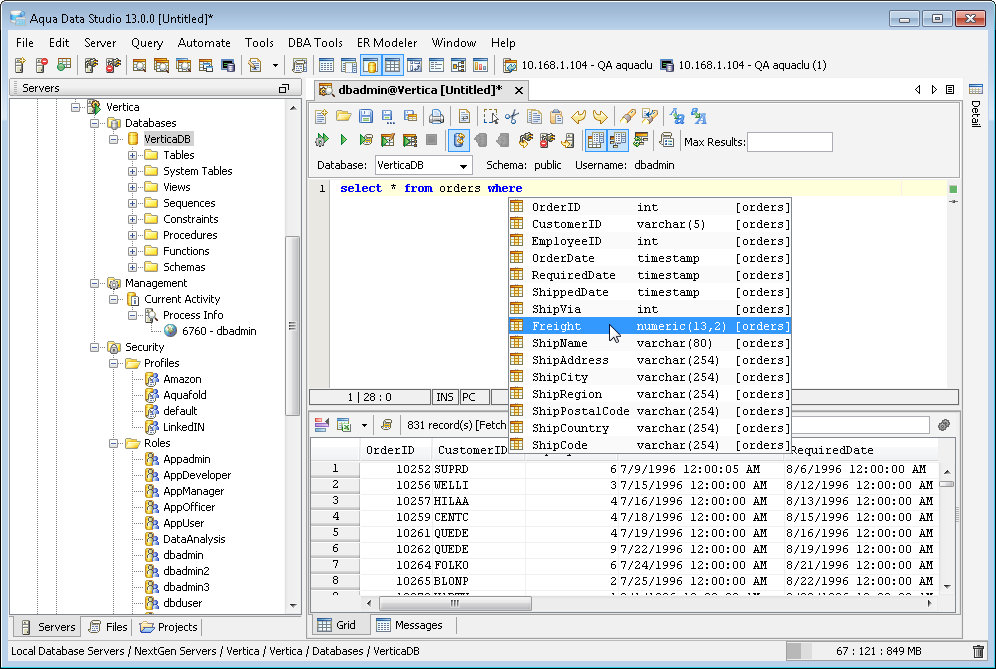Screen dimensions: 996x669
Task: Click the results horizontal scrollbar thumb
Action: coord(455,603)
